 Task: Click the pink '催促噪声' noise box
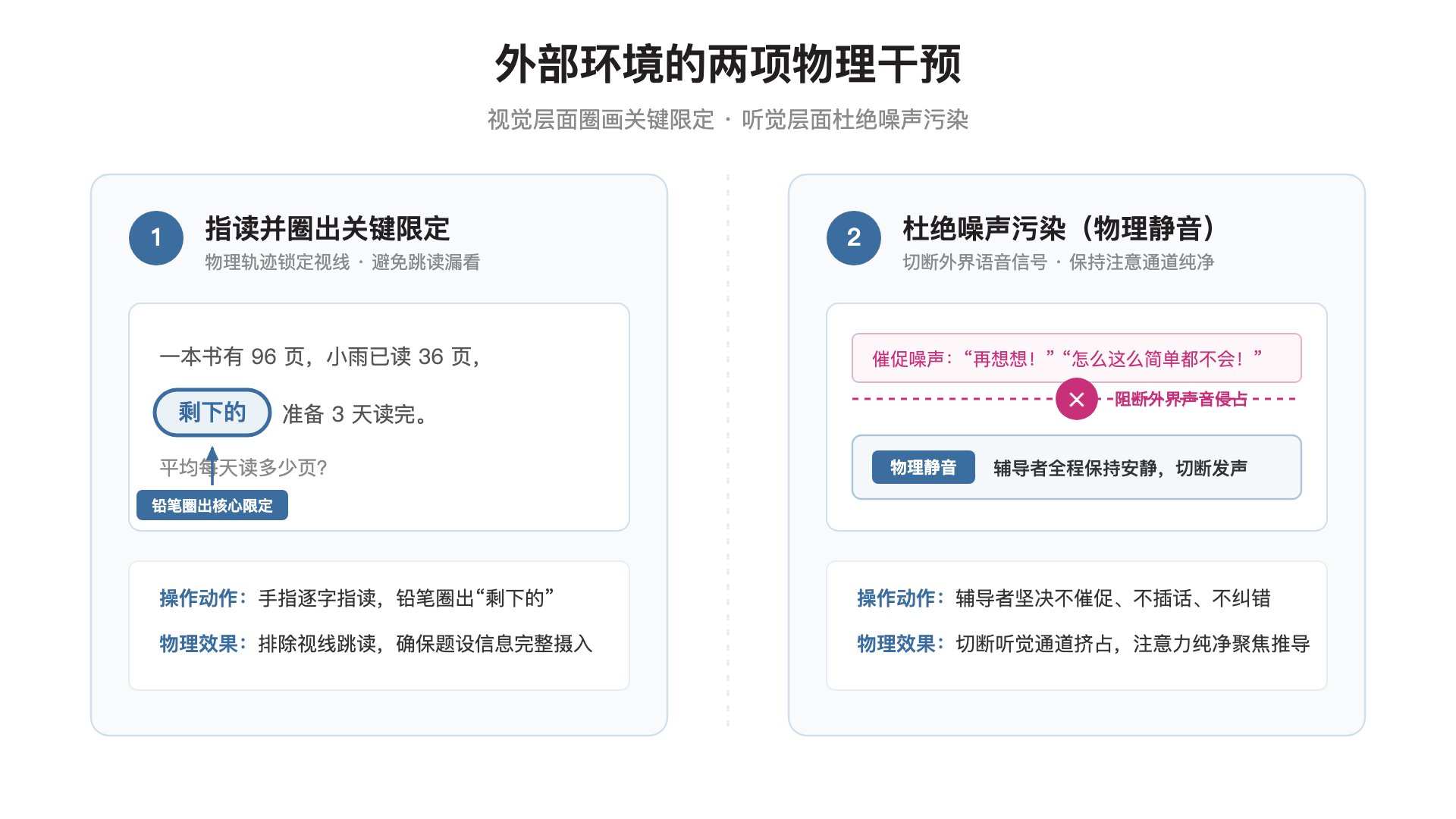click(1077, 358)
